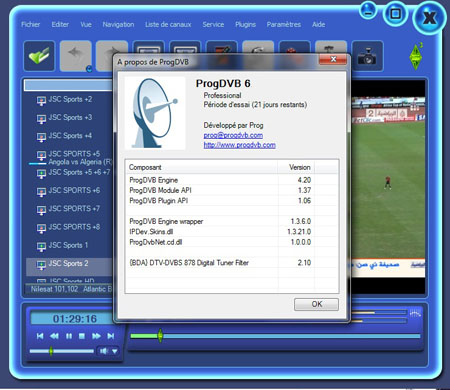450x390 pixels.
Task: Click the green checkmark toolbar icon
Action: 39,56
